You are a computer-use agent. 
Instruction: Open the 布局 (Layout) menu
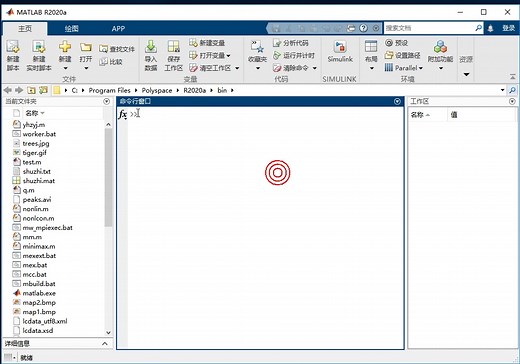click(x=371, y=55)
